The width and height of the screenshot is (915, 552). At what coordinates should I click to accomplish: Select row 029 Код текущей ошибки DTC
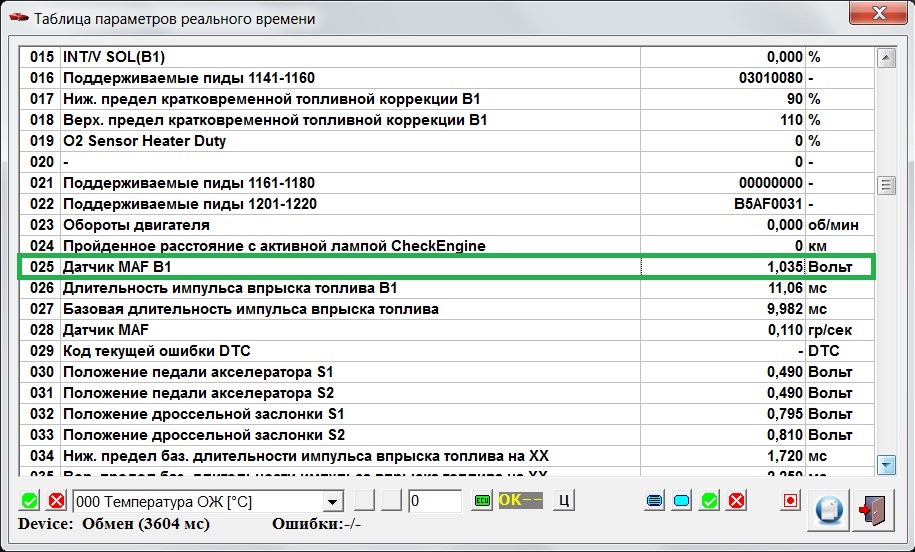click(x=446, y=351)
